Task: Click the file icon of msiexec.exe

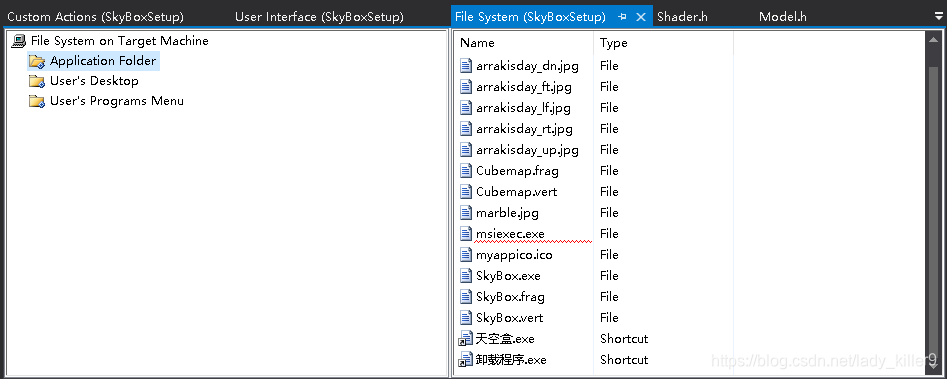Action: pos(466,234)
